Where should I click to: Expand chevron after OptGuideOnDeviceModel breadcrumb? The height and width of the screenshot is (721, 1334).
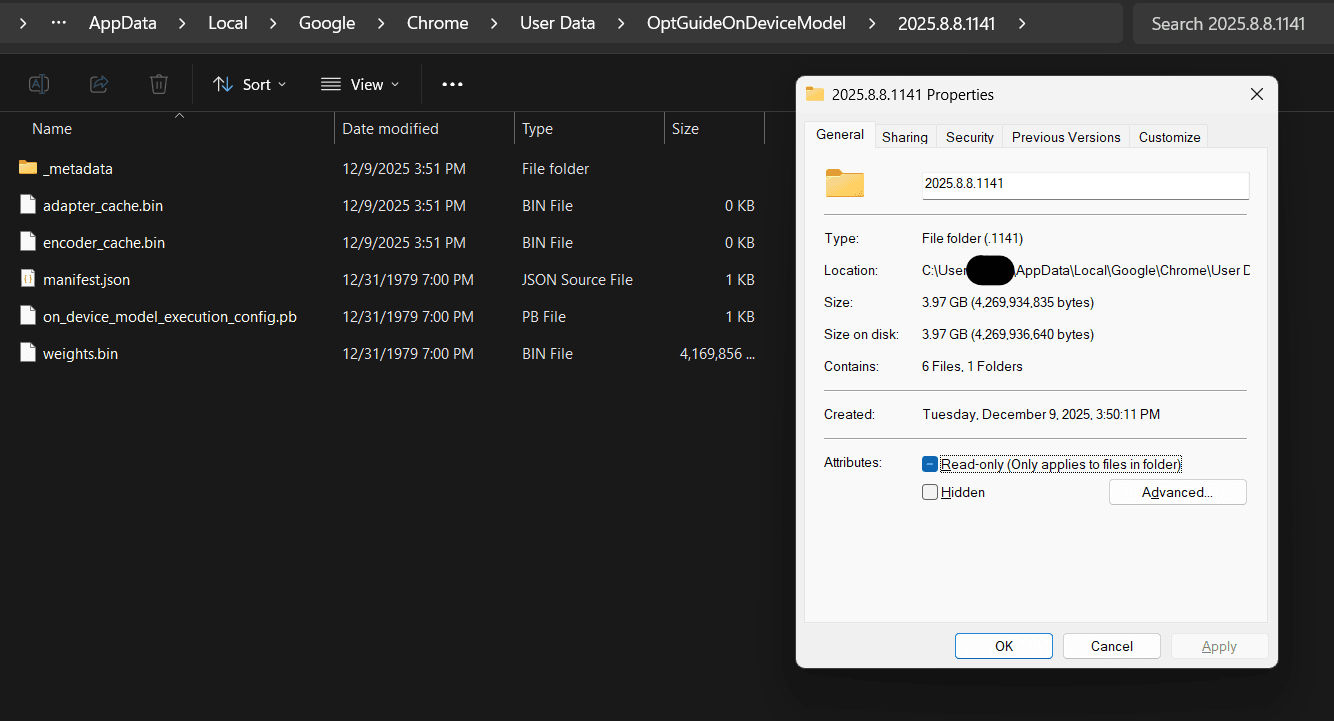[872, 23]
